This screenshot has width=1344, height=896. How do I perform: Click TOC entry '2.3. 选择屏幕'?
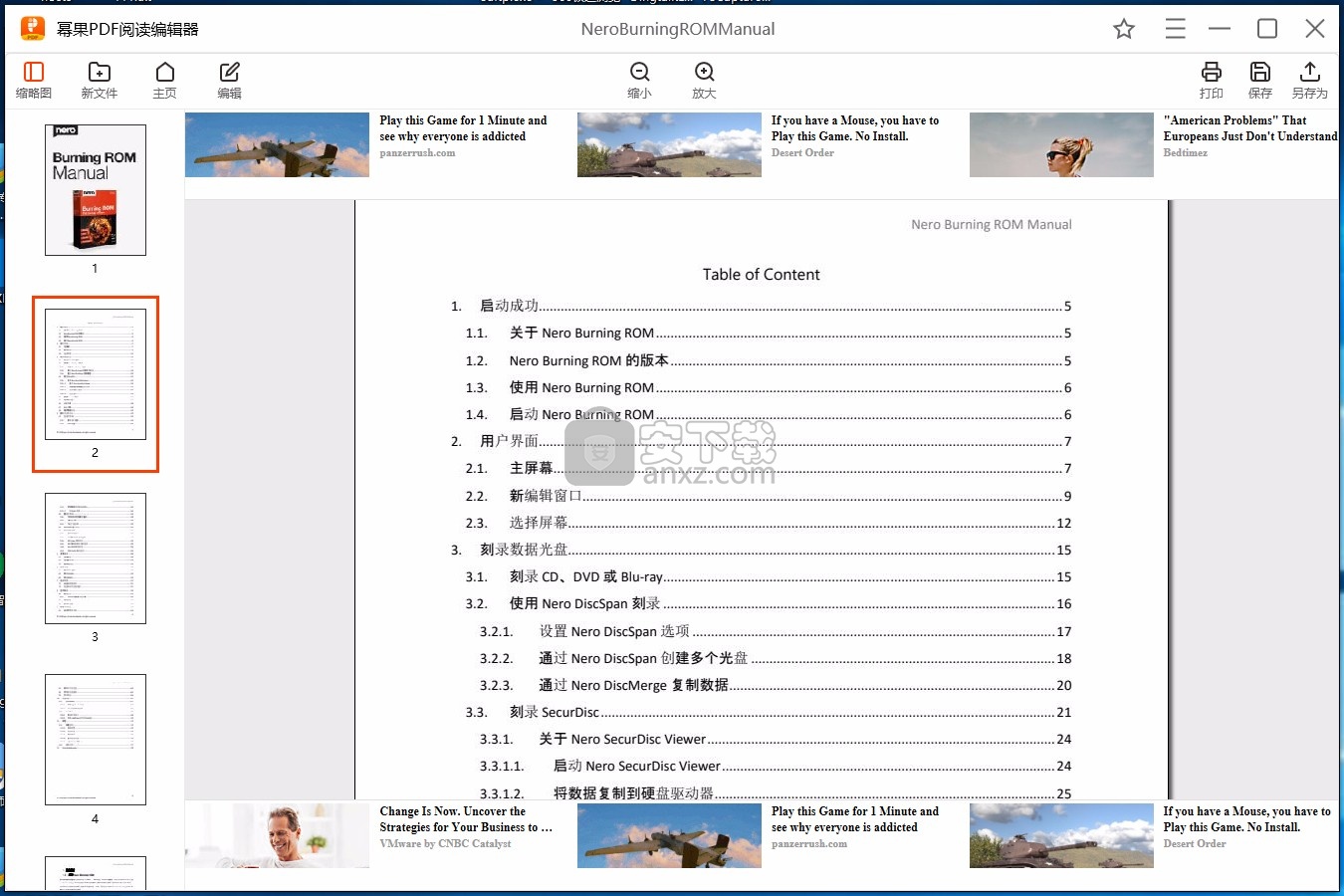(769, 523)
